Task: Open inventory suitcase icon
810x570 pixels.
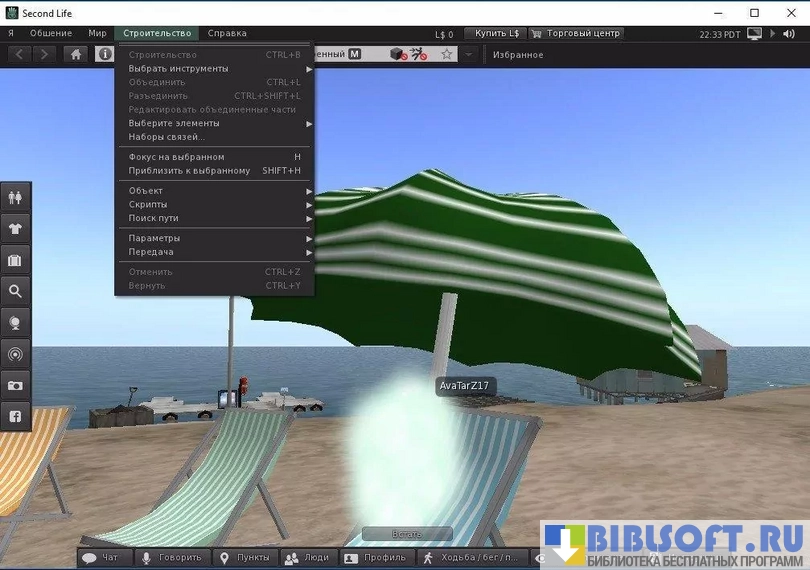Action: 15,260
